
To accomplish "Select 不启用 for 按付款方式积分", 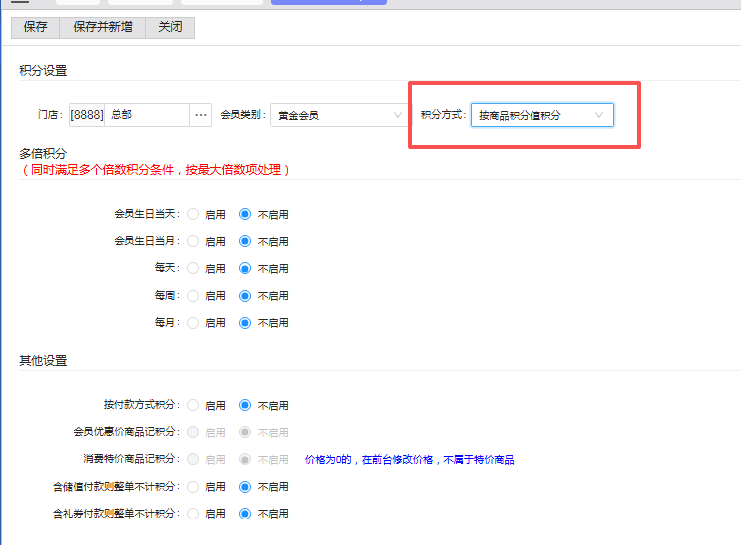I will pos(245,405).
